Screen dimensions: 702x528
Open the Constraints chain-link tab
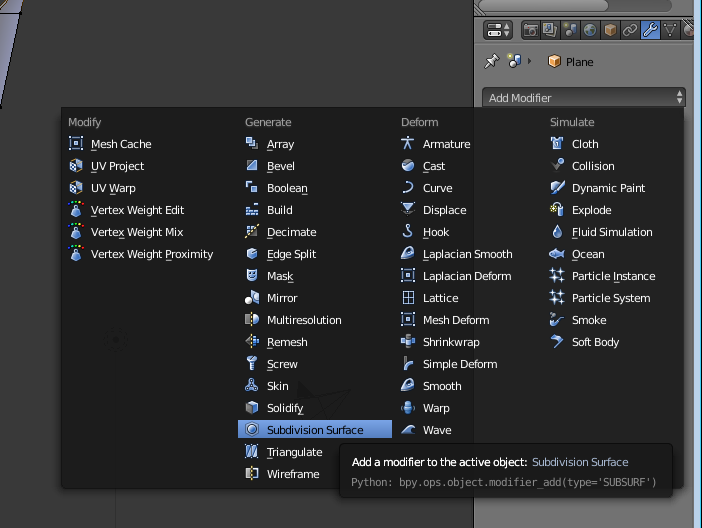(630, 30)
